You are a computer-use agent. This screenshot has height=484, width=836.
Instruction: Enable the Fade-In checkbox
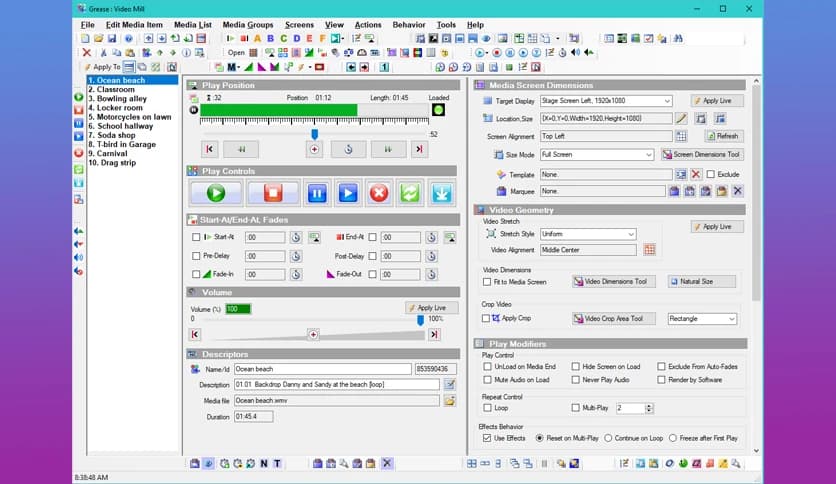[196, 274]
